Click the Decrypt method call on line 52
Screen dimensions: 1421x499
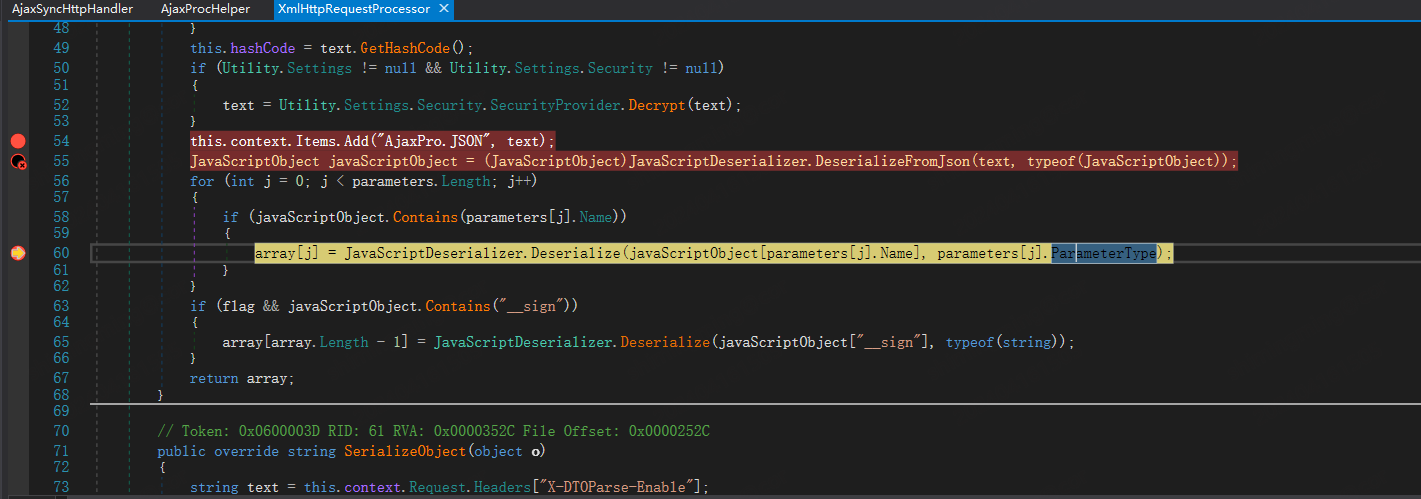click(658, 105)
